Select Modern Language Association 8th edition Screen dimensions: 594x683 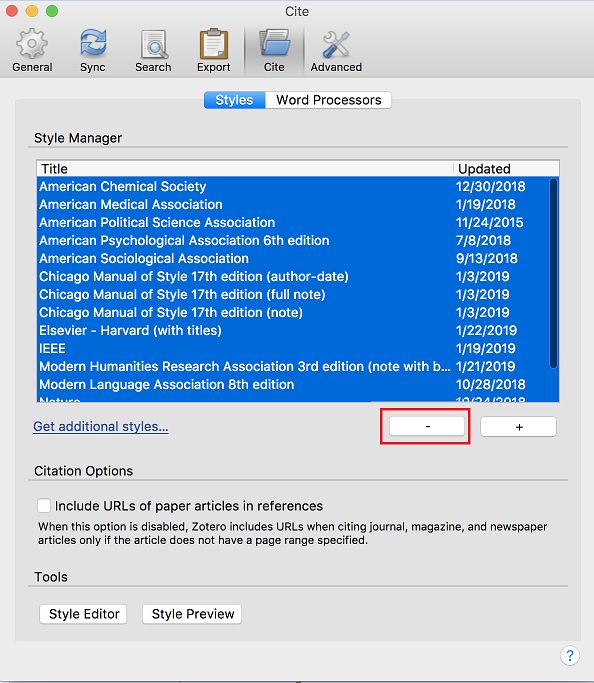298,385
